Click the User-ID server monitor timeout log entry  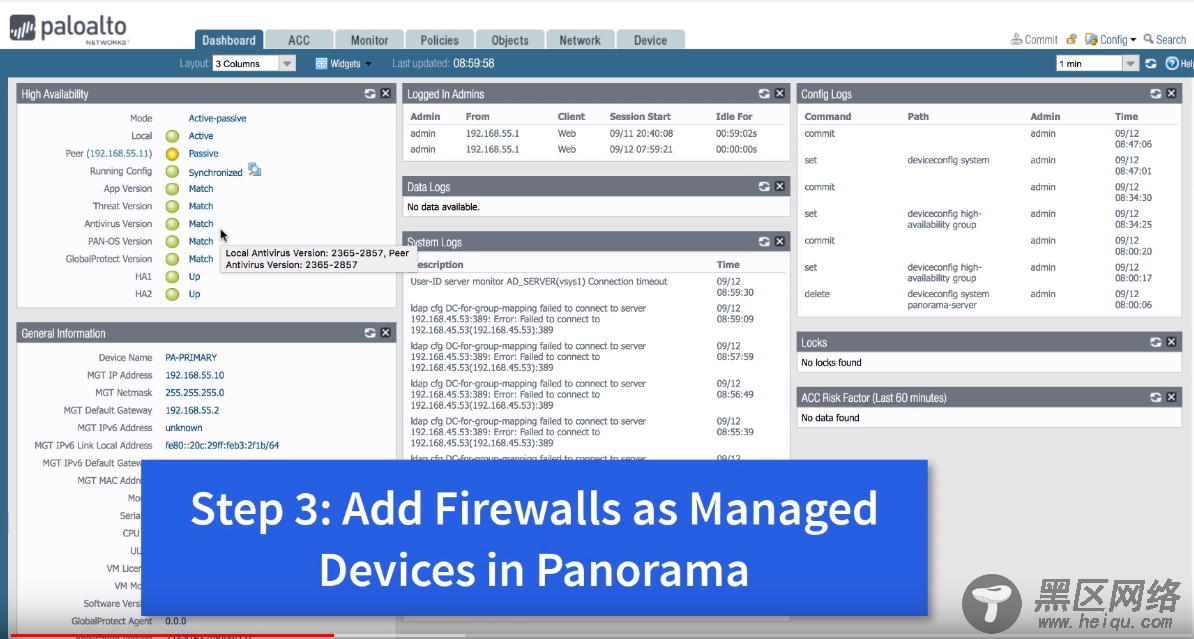point(538,282)
